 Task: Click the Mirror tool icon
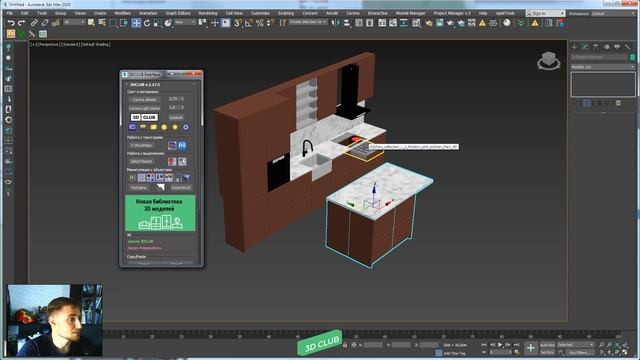336,23
